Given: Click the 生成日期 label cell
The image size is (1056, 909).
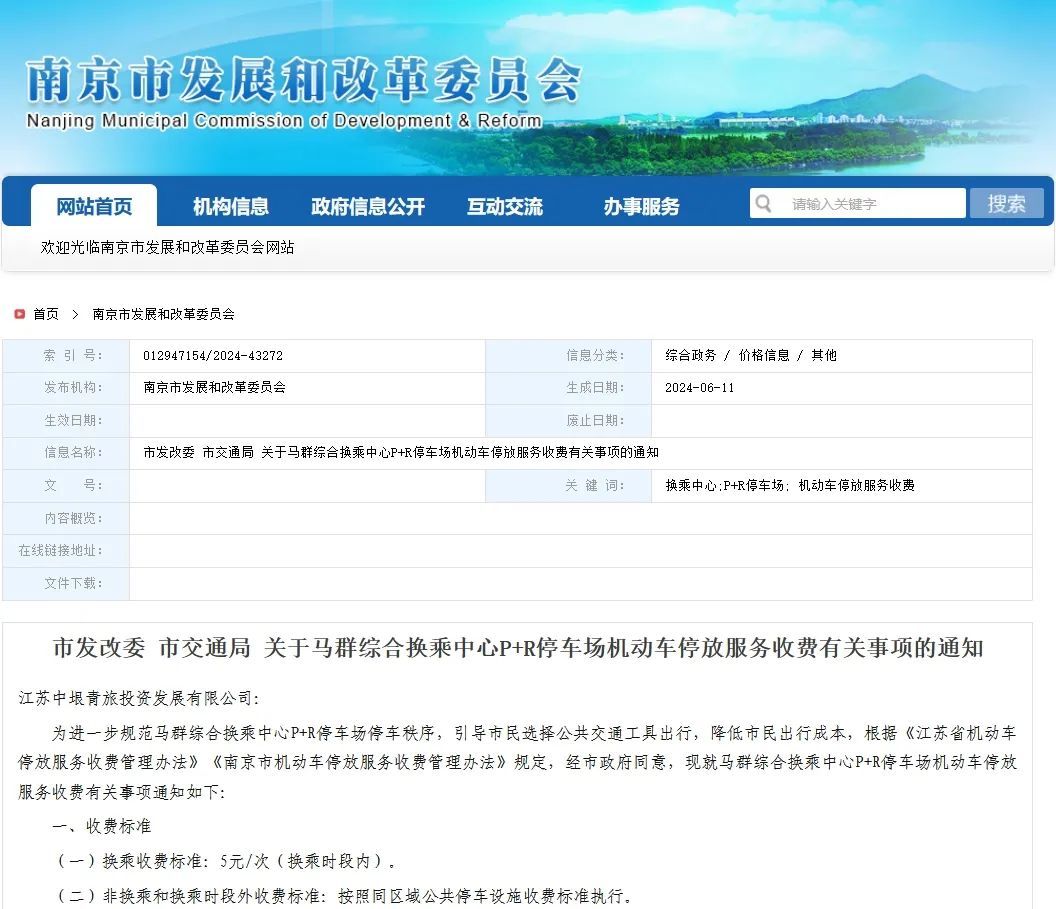Looking at the screenshot, I should click(x=568, y=388).
